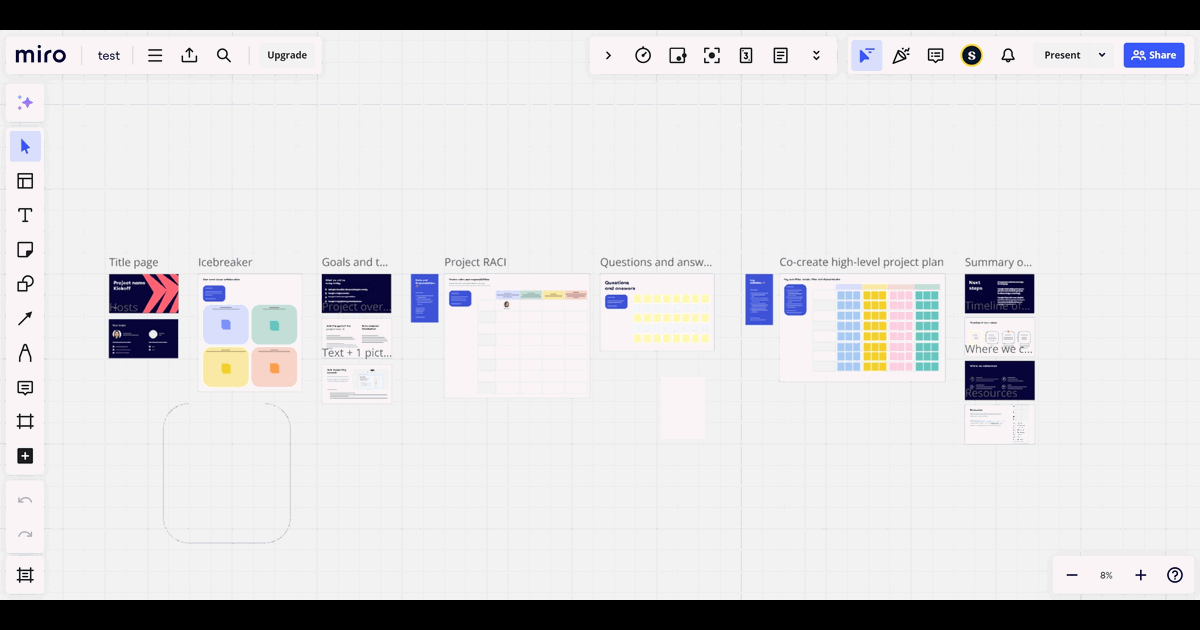Click the Questions and answers frame thumbnail

pyautogui.click(x=657, y=312)
